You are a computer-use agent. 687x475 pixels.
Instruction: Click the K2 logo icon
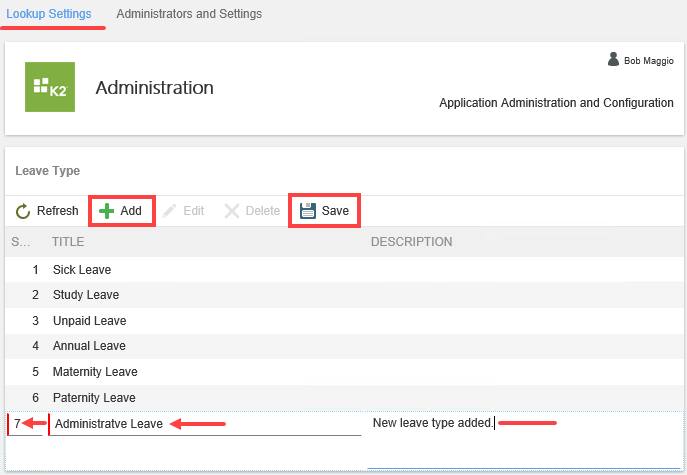(50, 87)
